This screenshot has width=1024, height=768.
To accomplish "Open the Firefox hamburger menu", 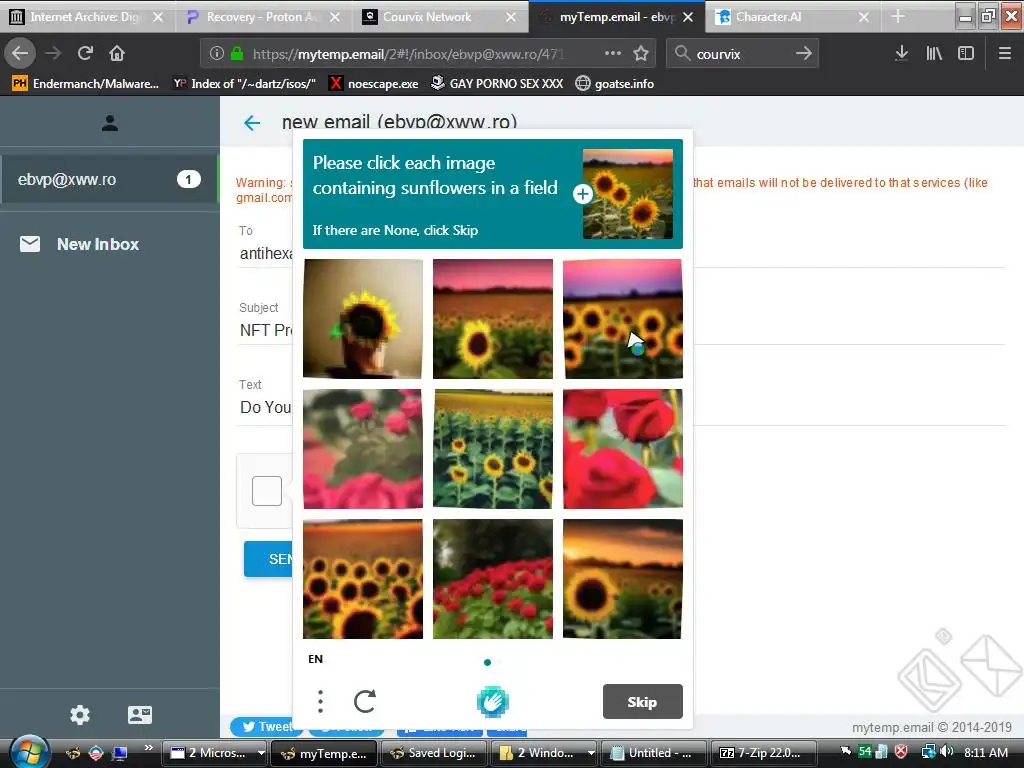I will coord(1005,54).
